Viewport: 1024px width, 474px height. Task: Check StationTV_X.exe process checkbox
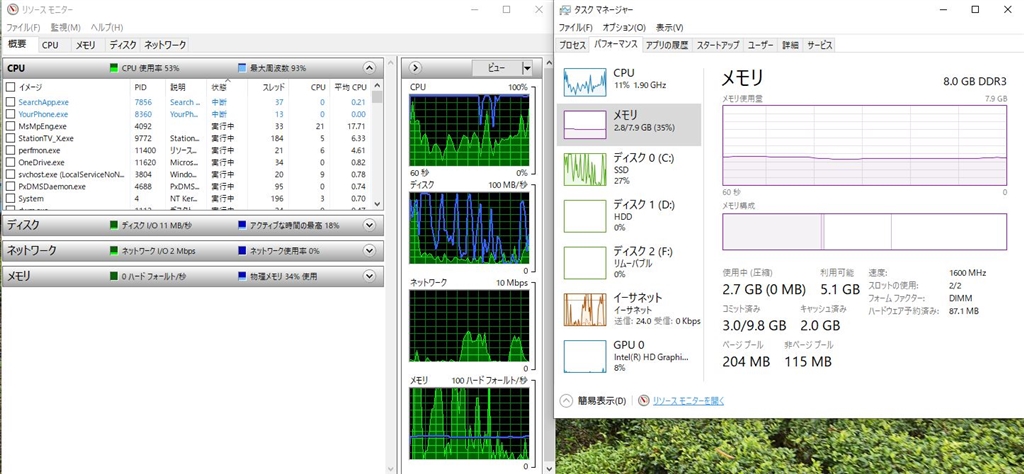tap(10, 138)
